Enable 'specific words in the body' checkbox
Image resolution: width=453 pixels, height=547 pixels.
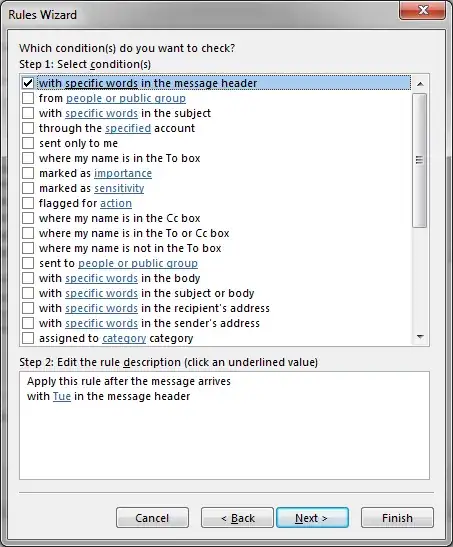[28, 278]
